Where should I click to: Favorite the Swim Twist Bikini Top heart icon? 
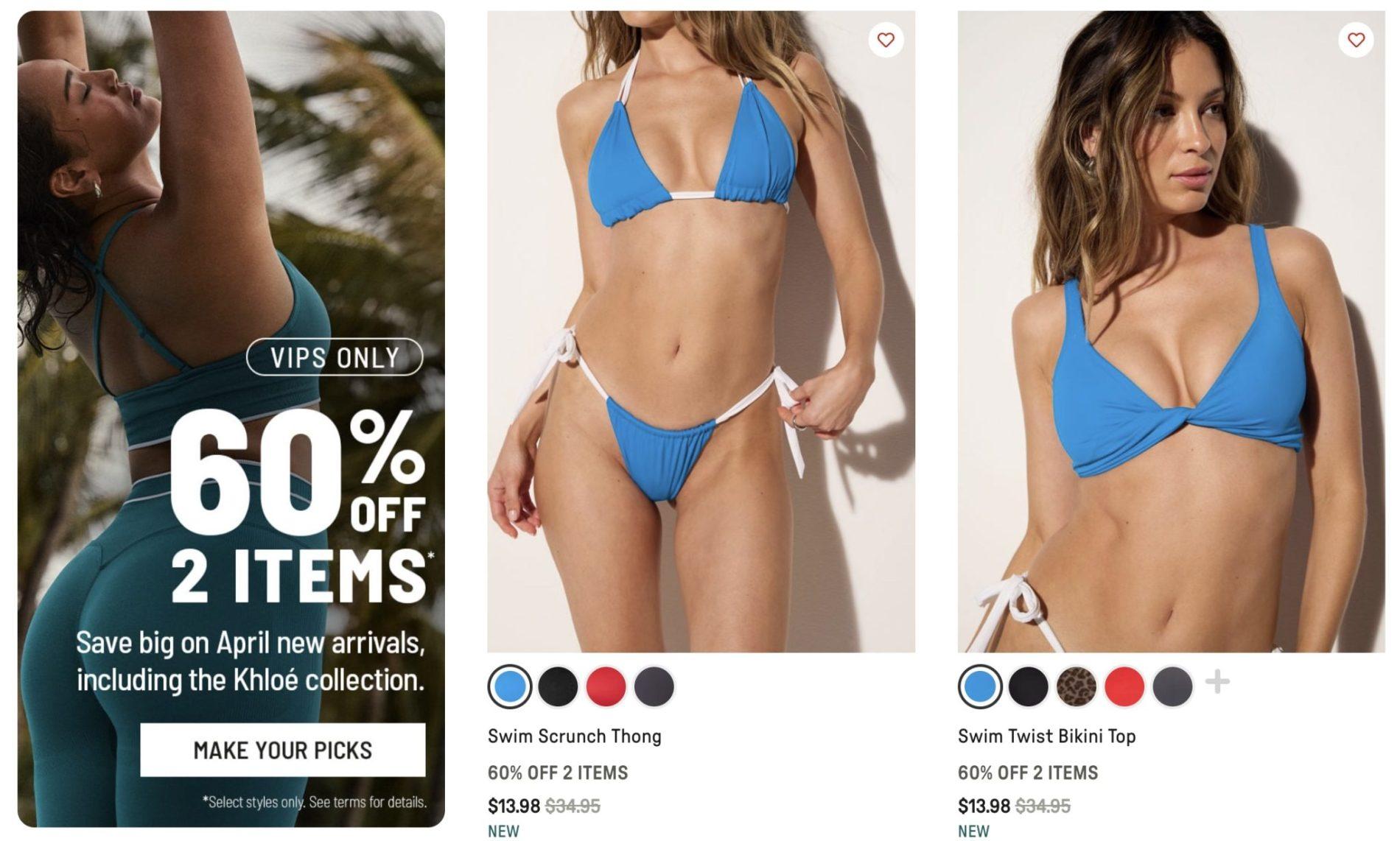[1356, 39]
